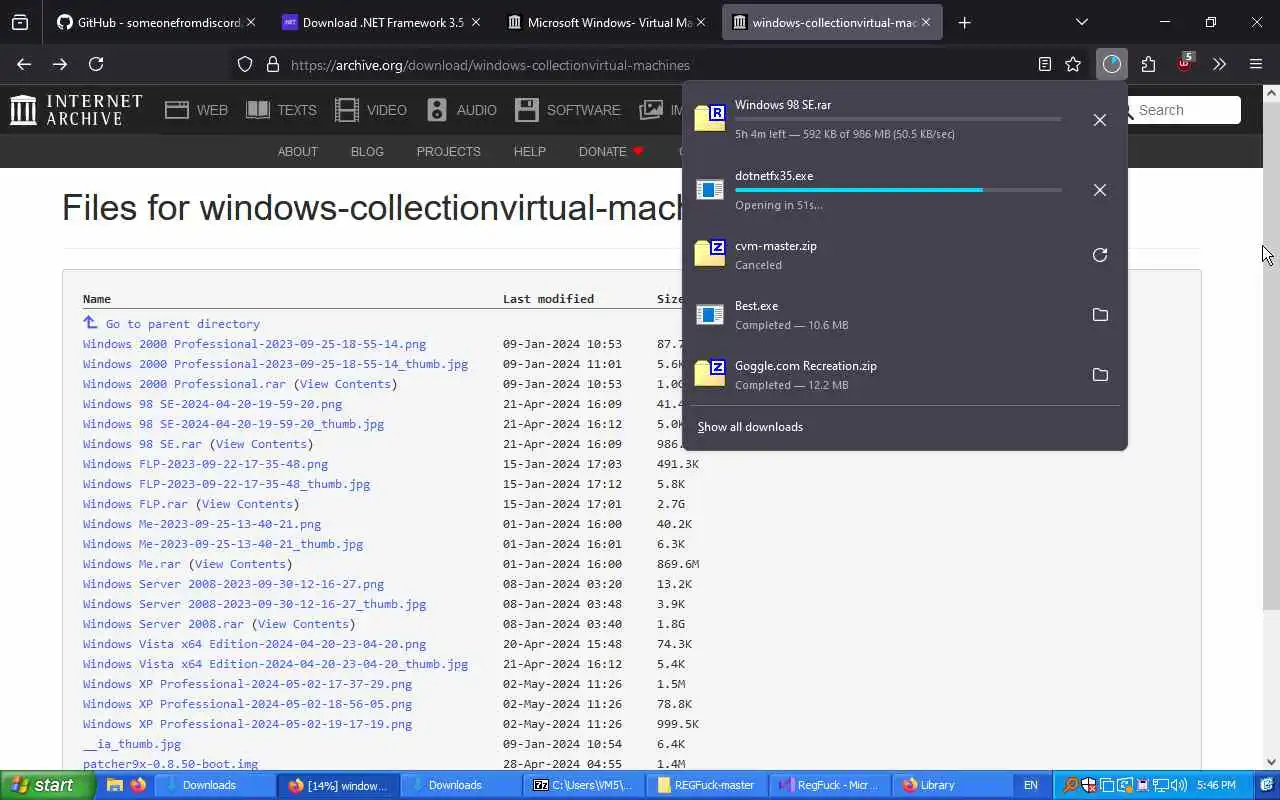Open Firefox application hamburger menu

click(1256, 64)
